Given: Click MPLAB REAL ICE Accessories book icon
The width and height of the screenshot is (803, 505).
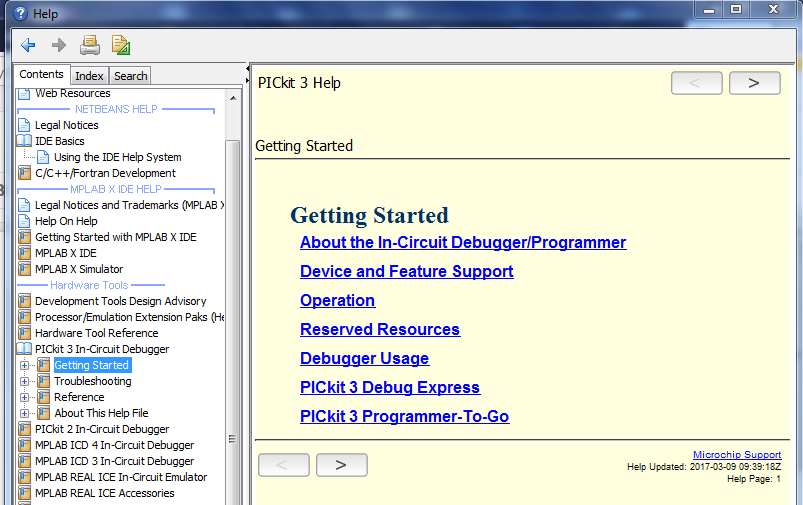Looking at the screenshot, I should [x=24, y=493].
